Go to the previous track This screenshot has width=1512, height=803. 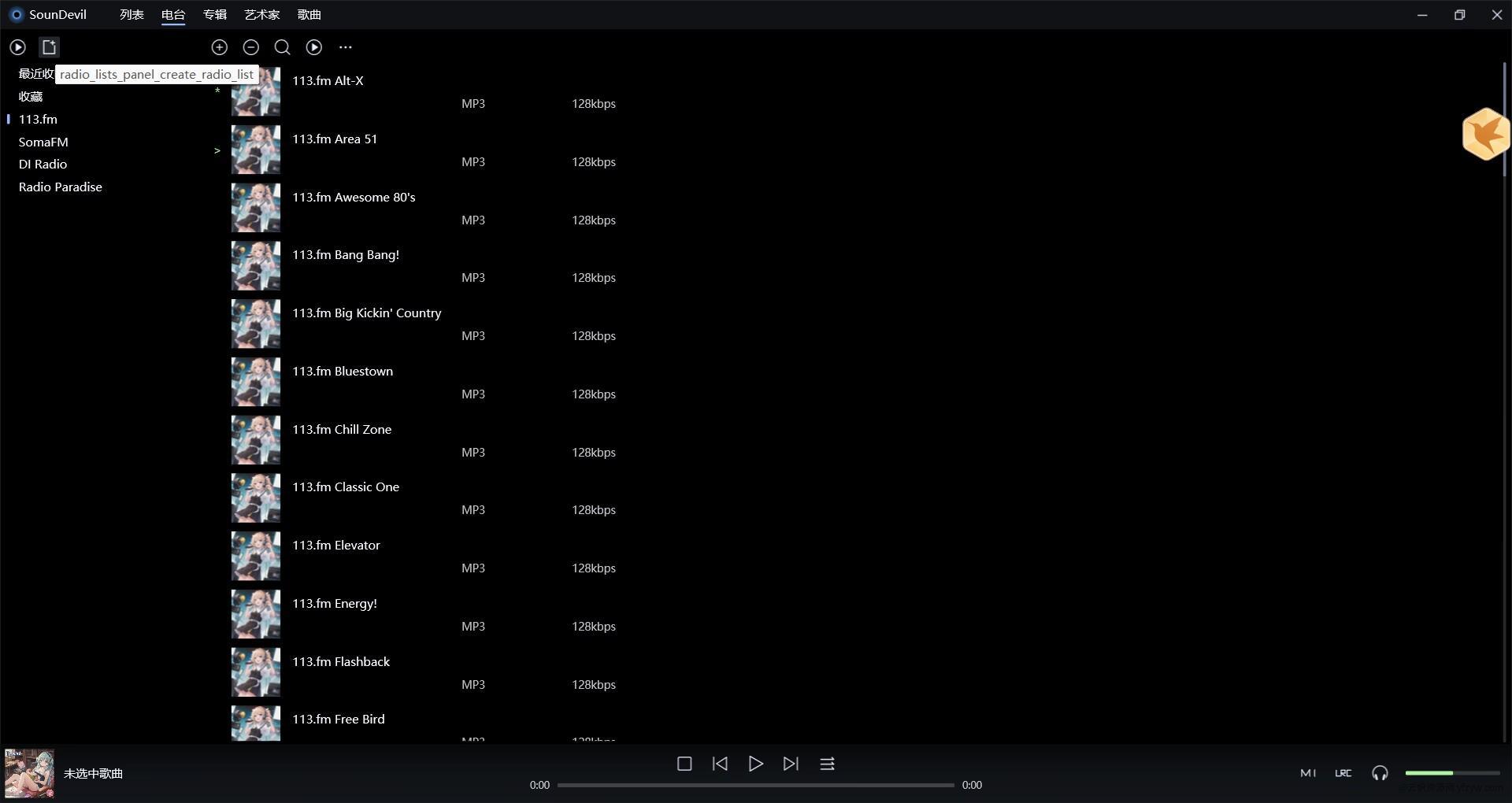click(x=720, y=764)
